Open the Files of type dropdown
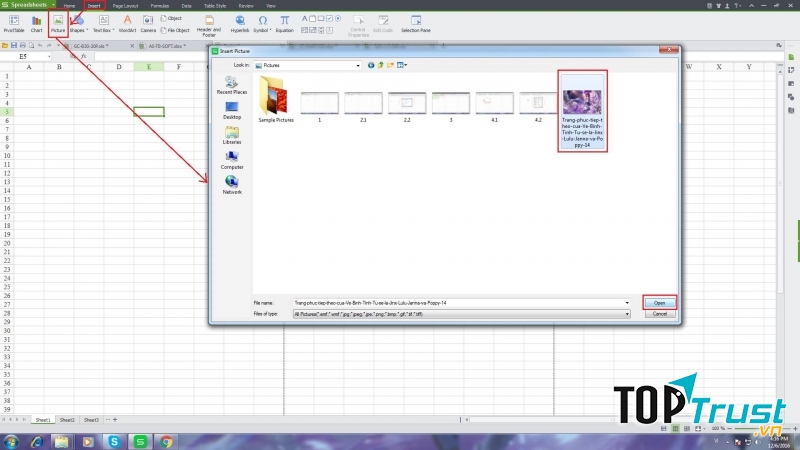The width and height of the screenshot is (800, 450). (627, 313)
